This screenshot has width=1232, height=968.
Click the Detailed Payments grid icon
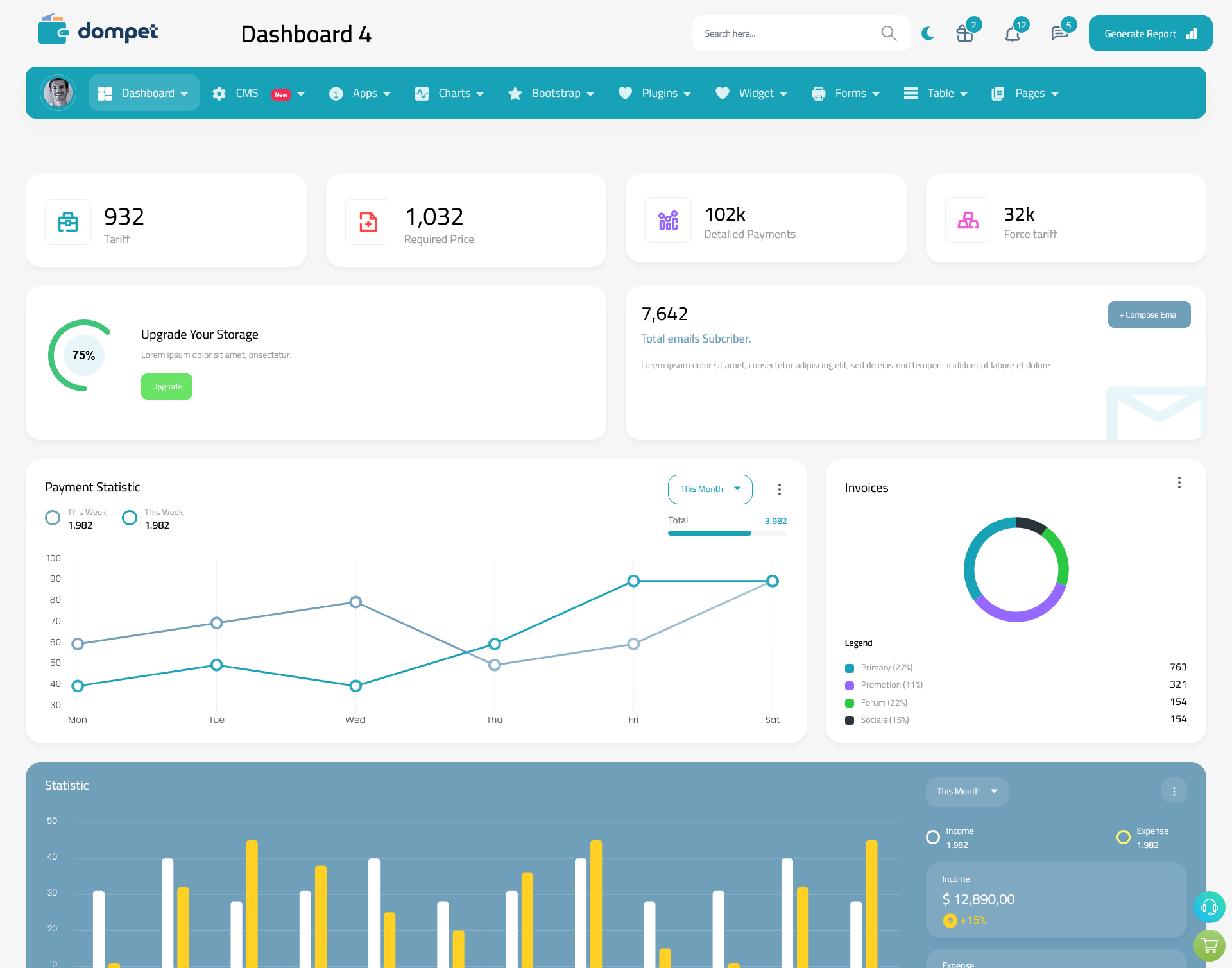tap(666, 219)
